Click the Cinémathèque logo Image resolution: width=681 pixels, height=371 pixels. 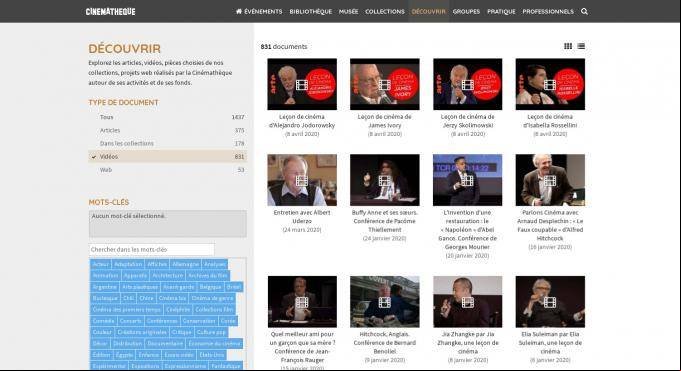110,12
